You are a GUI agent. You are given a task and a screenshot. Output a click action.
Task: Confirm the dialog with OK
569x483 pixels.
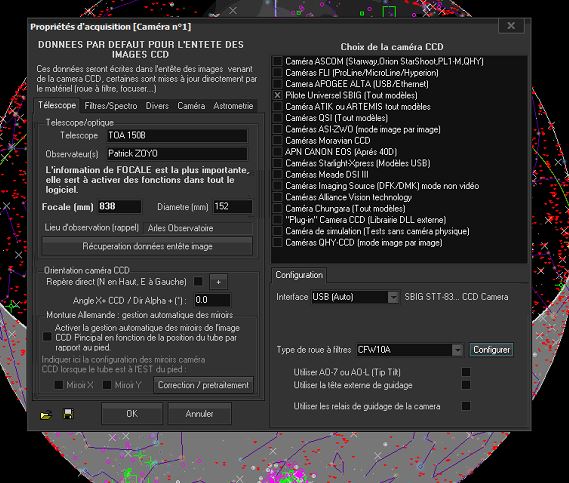pos(132,414)
